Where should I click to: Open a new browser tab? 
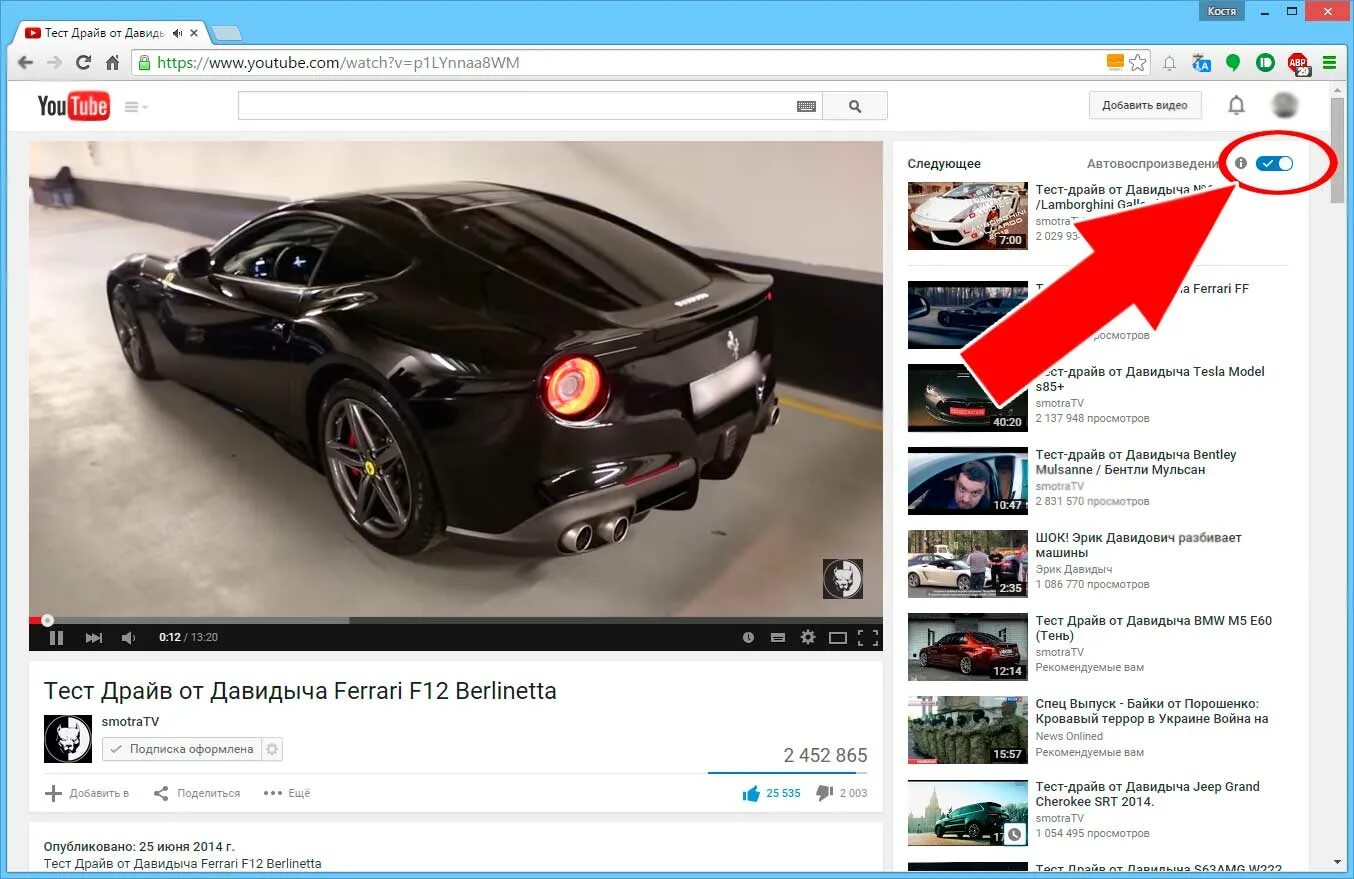point(227,34)
